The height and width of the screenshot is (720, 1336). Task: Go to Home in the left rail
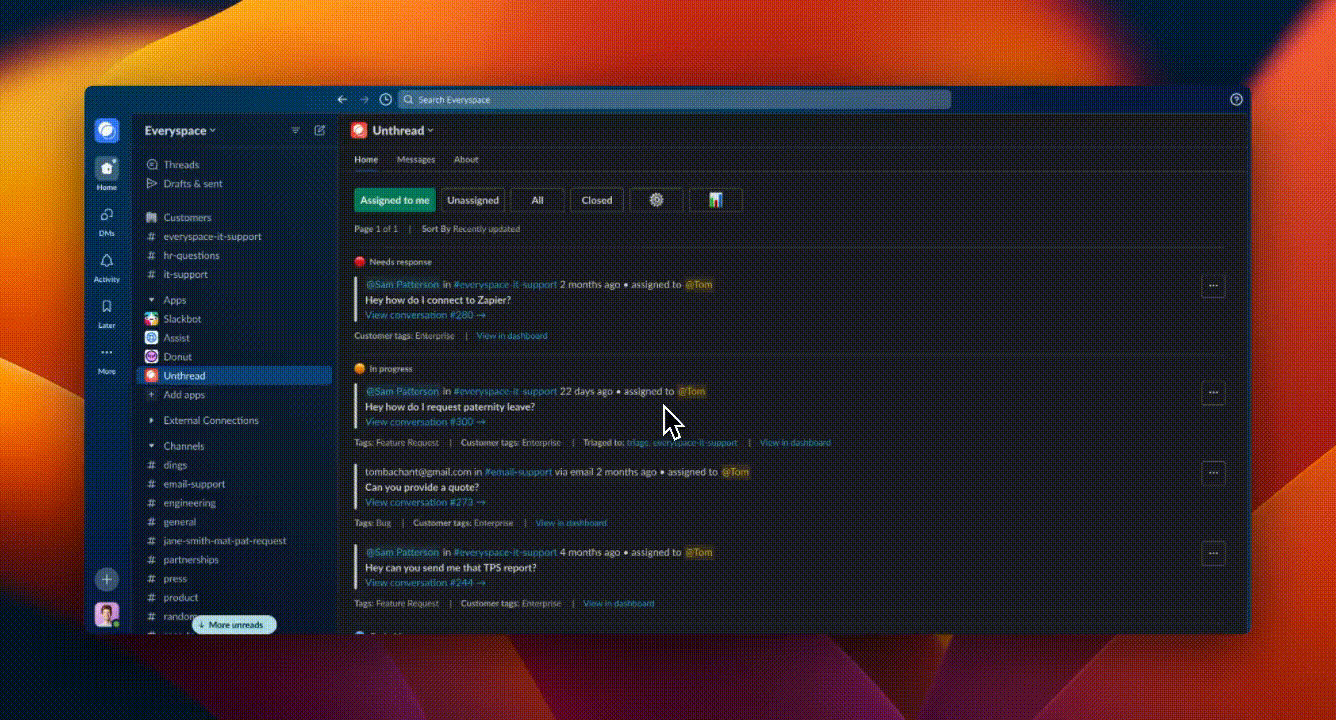(107, 174)
